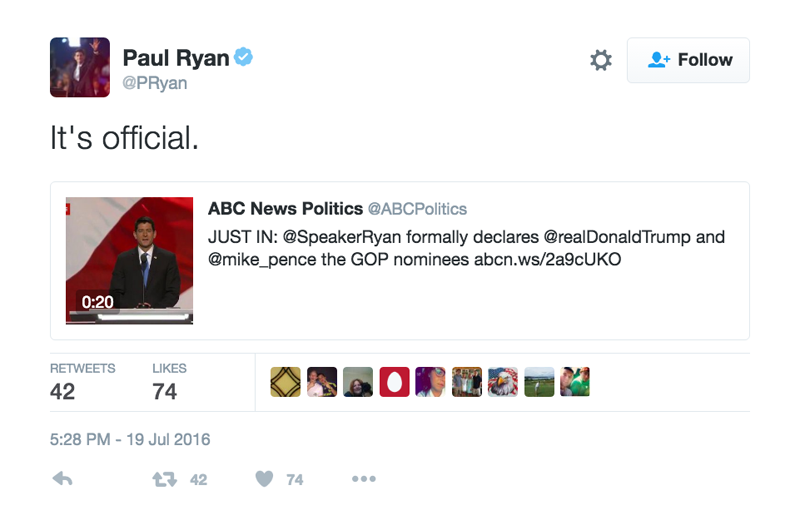The width and height of the screenshot is (800, 530).
Task: Open the yellow diamond pattern avatar
Action: [286, 382]
